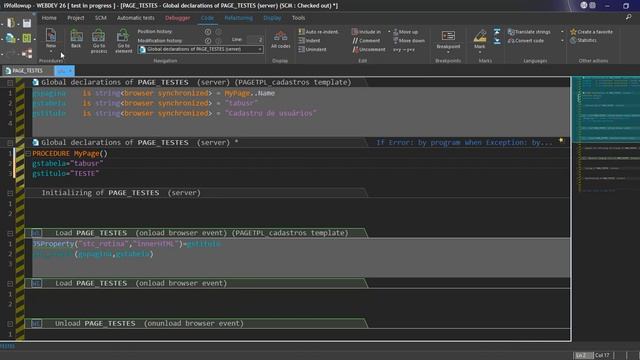
Task: Click the 'If Error: by program' error handling link
Action: pos(464,142)
